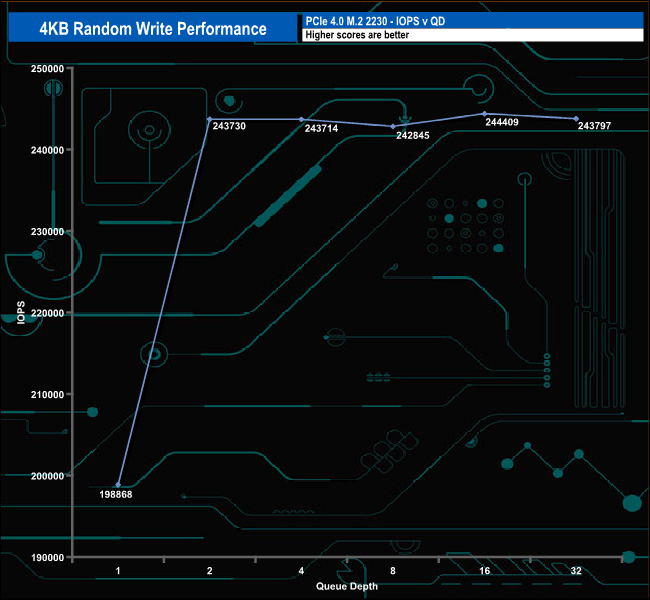
Task: Click the 4KB Random Write Performance title
Action: (153, 29)
